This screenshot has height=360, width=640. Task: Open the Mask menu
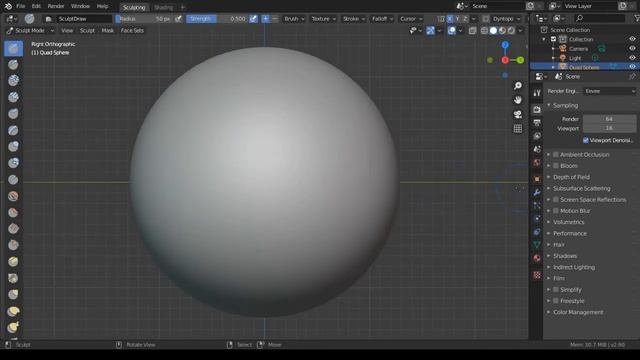[108, 31]
